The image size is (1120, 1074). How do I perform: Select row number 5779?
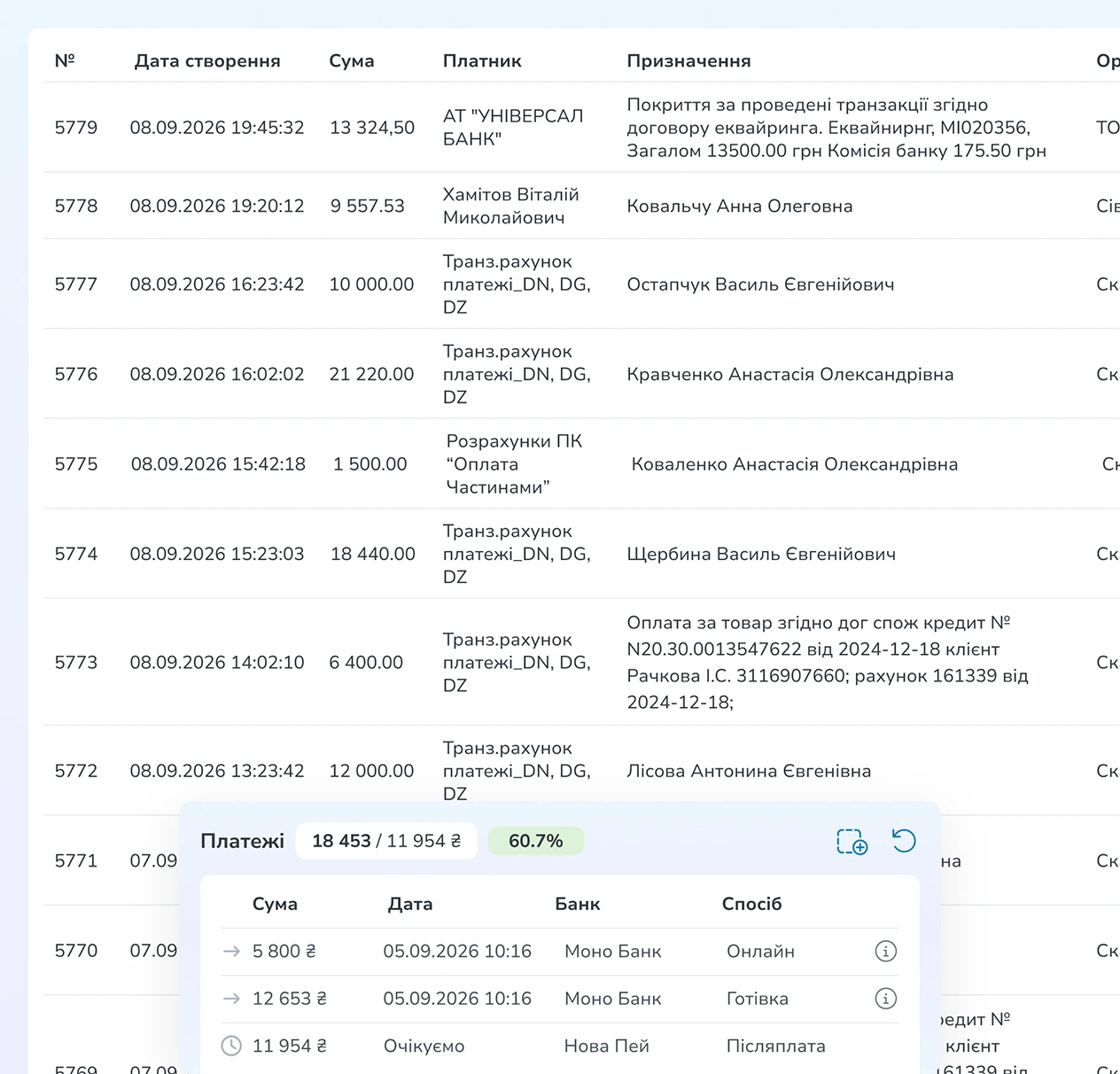[76, 128]
